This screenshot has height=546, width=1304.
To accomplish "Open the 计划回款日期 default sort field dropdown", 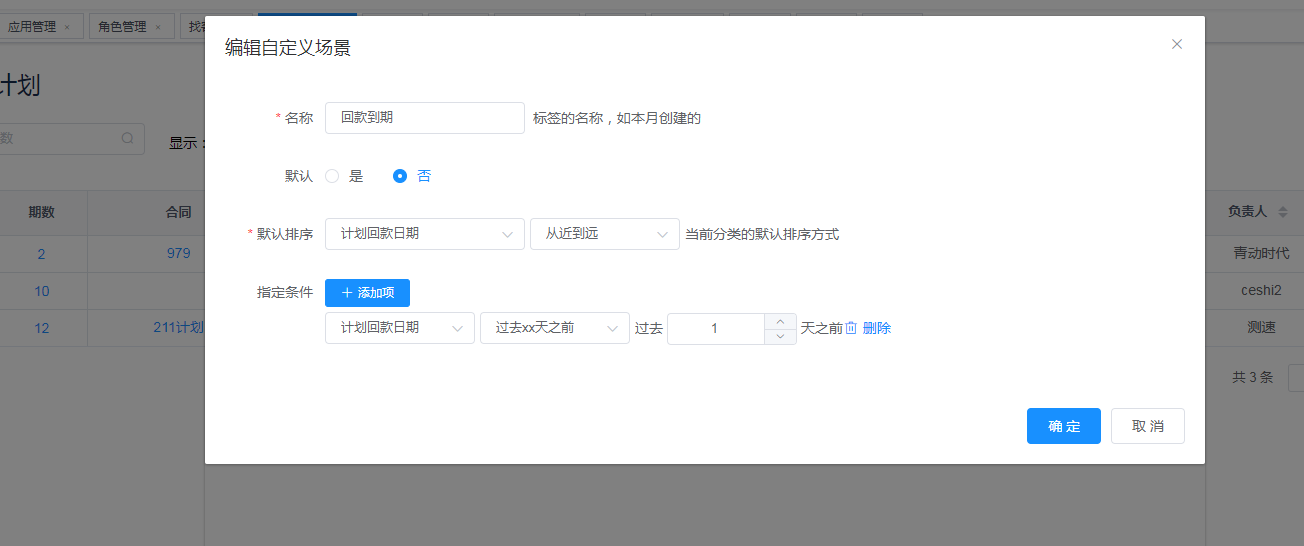I will point(424,234).
